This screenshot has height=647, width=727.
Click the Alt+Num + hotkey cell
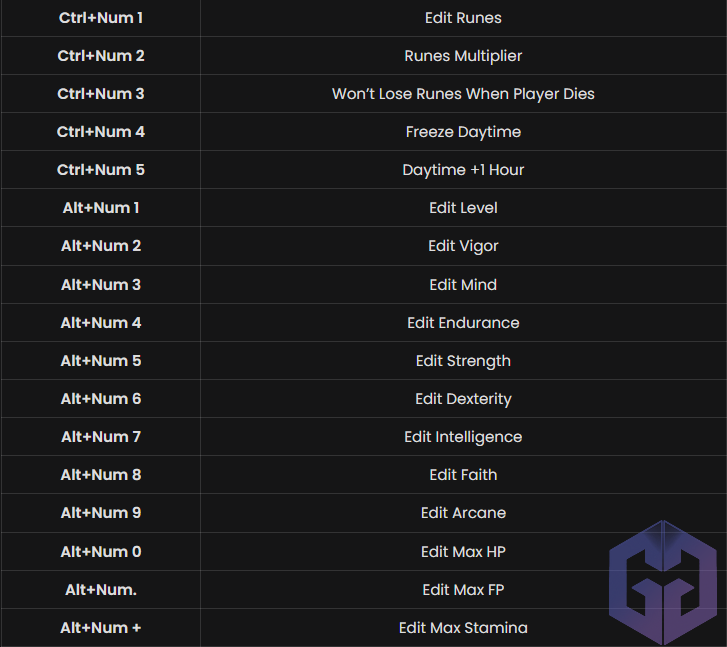pyautogui.click(x=100, y=628)
